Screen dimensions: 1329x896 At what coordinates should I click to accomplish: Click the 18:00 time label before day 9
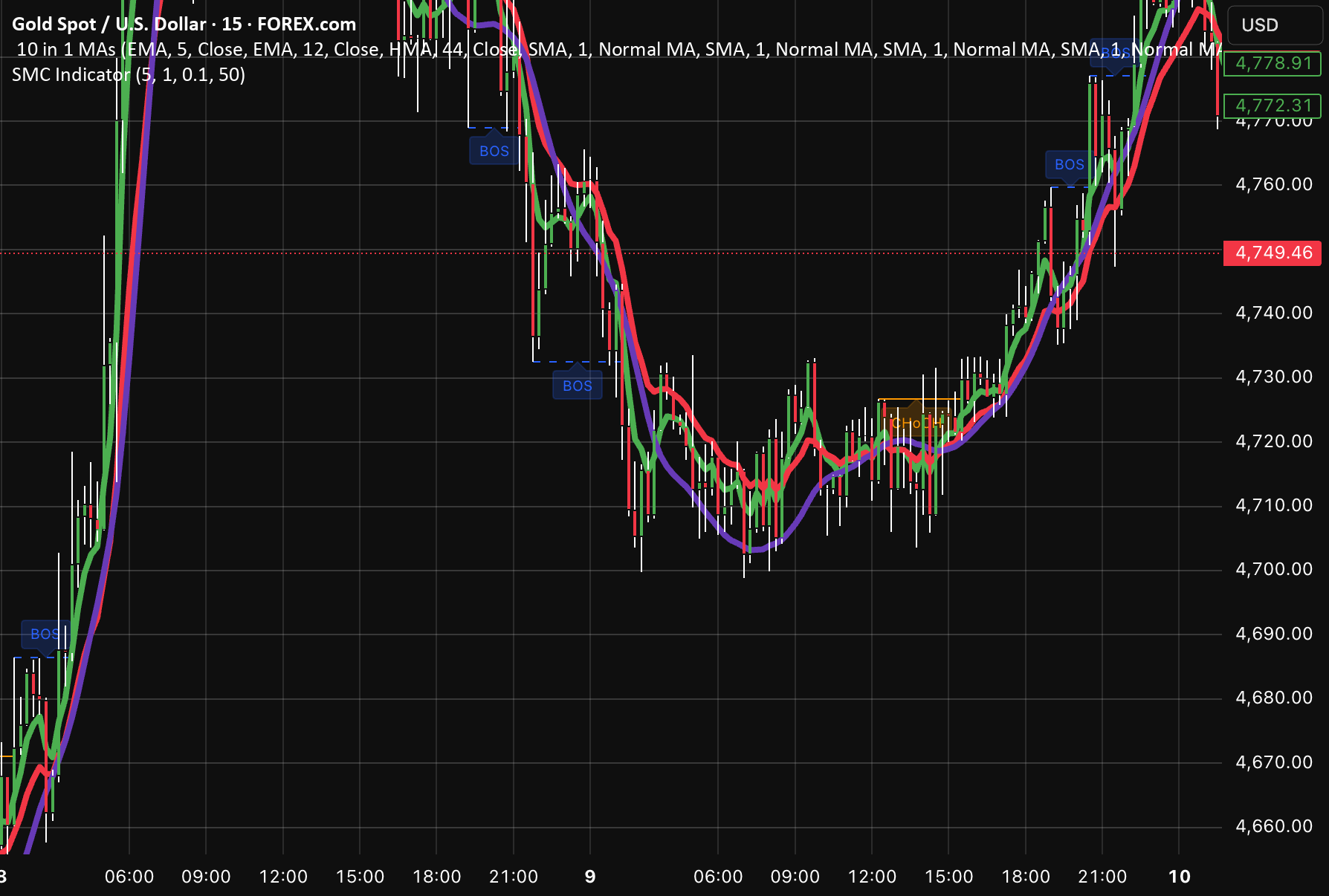(x=437, y=877)
